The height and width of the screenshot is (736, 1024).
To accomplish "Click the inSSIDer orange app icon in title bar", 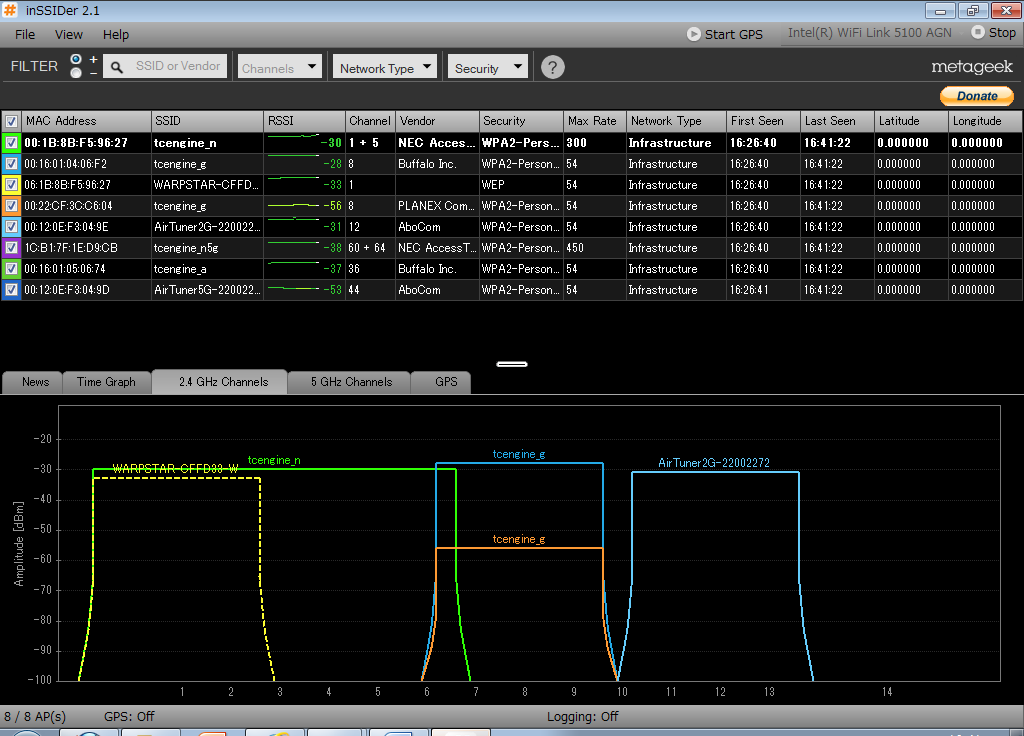I will tap(10, 10).
